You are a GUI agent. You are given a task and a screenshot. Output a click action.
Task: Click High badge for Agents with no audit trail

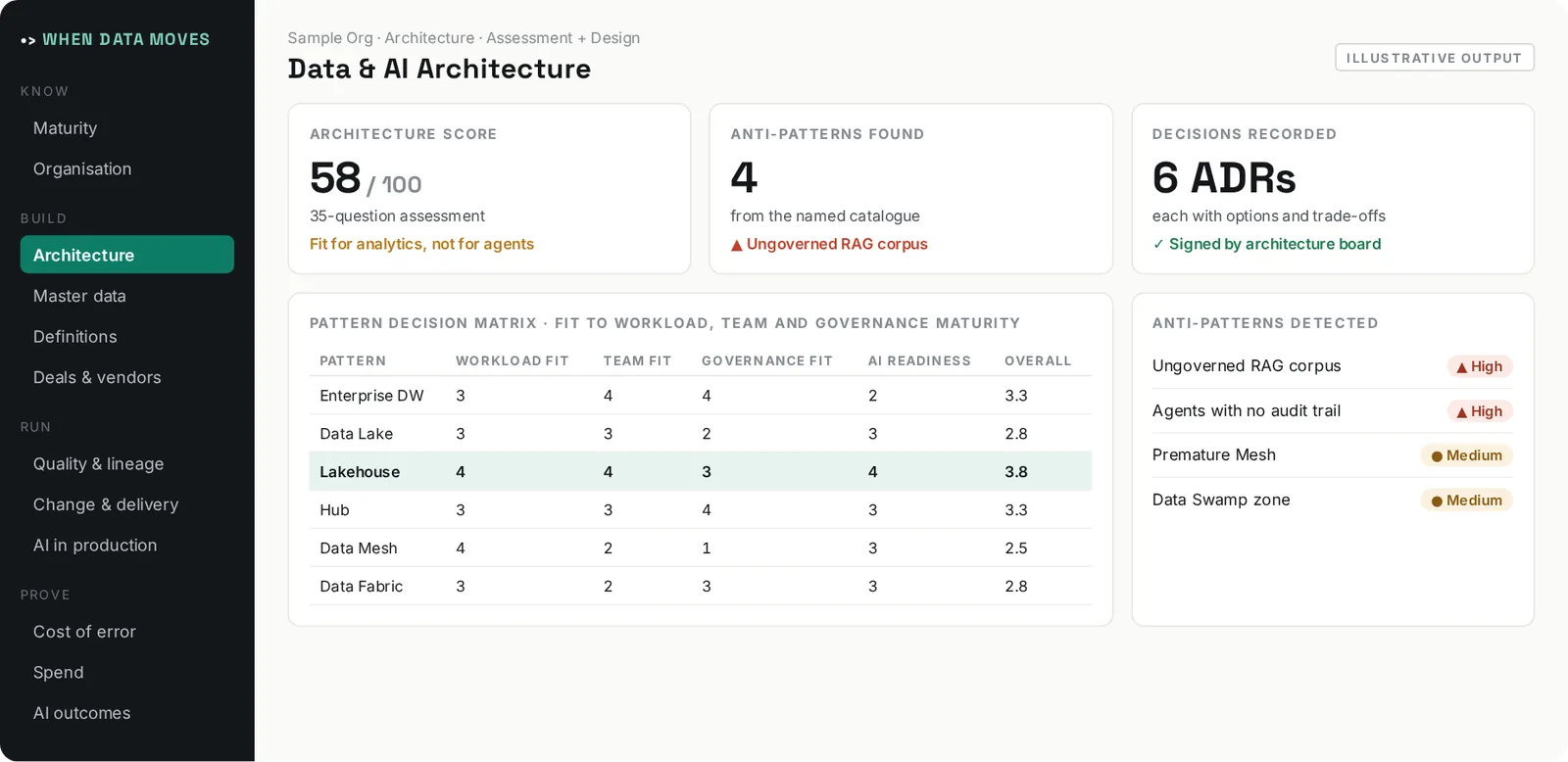point(1480,411)
